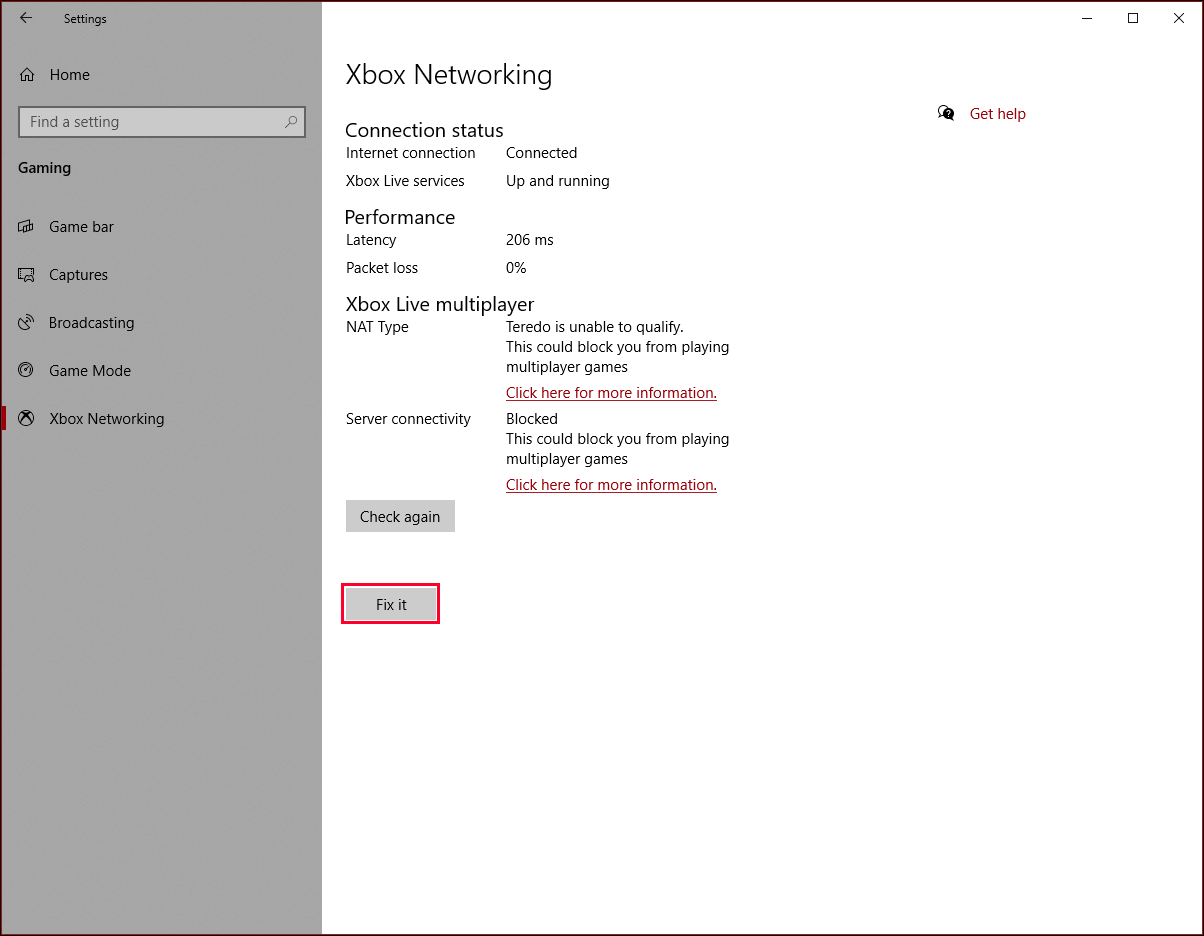The height and width of the screenshot is (936, 1204).
Task: Click the Home icon in sidebar
Action: 27,75
